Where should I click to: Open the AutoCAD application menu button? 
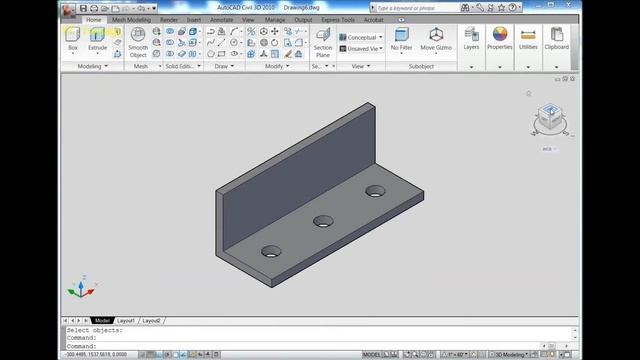(68, 10)
